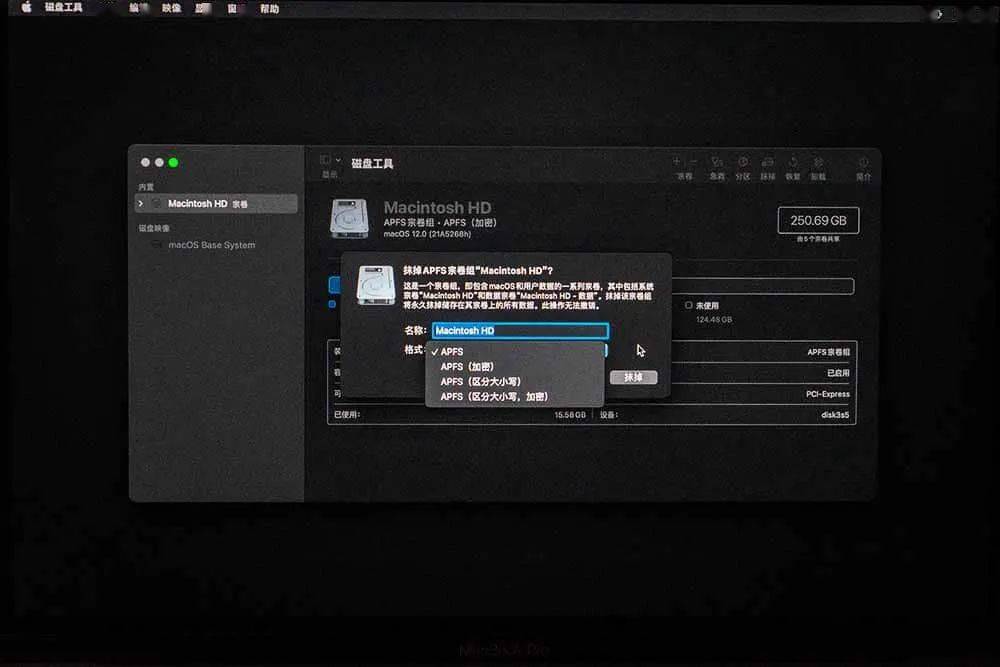Click the drive icon in the erase dialog
The image size is (1000, 667).
coord(376,285)
